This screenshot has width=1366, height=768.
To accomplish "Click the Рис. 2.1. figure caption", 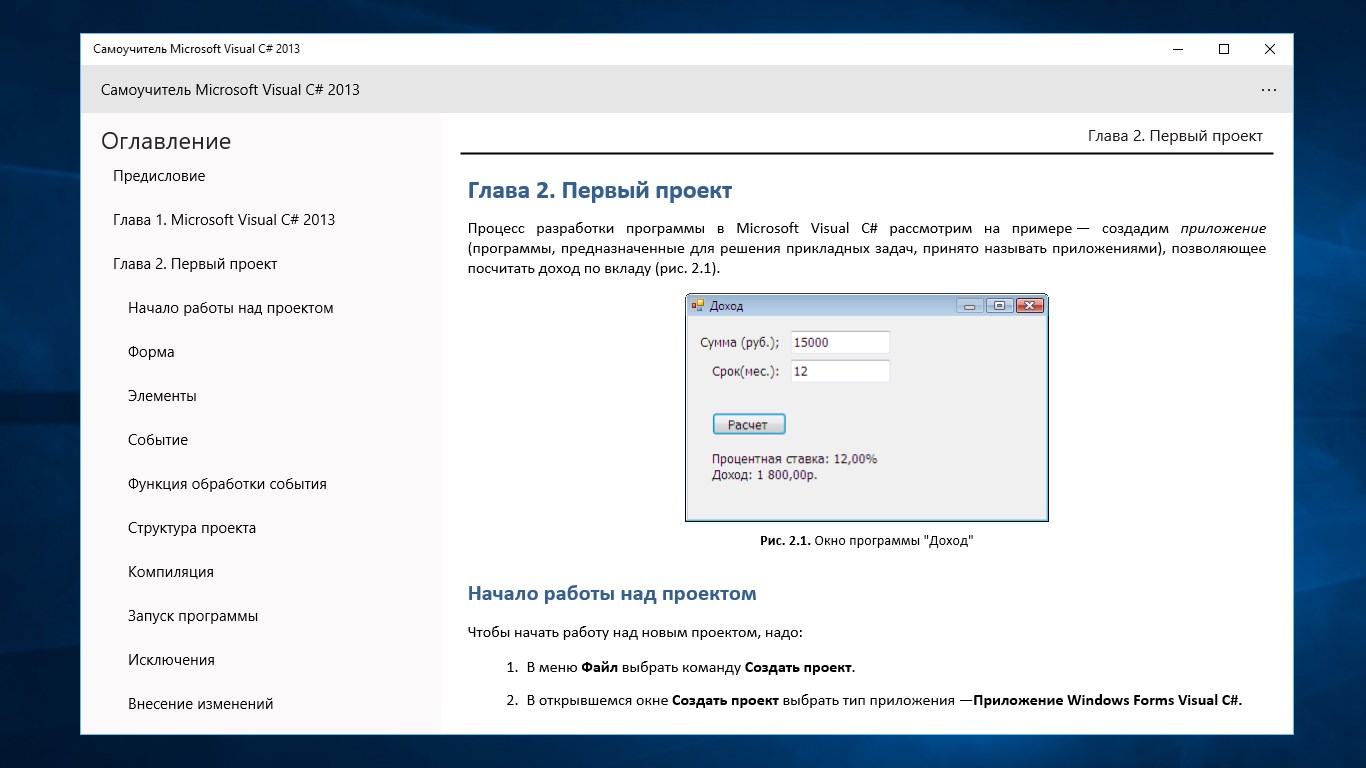I will pyautogui.click(x=866, y=541).
